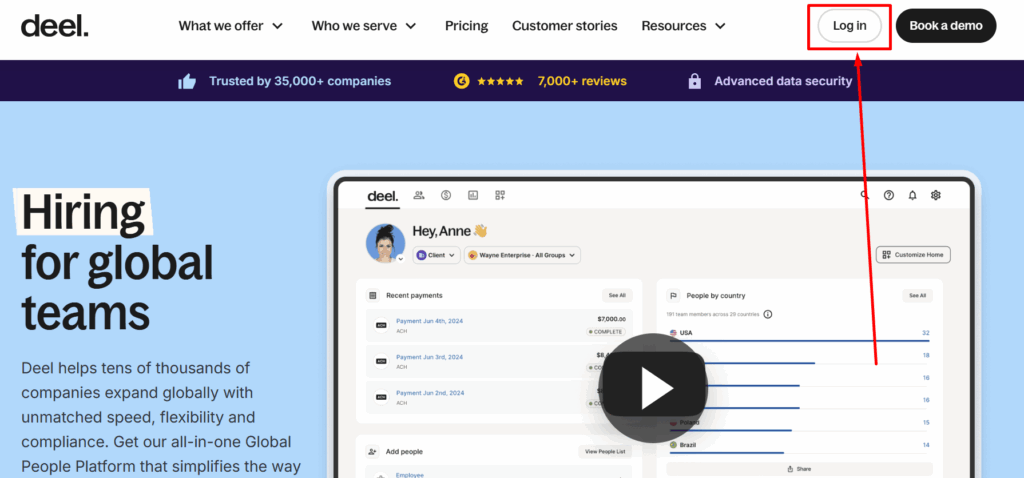This screenshot has height=478, width=1024.
Task: Click the Share button under country list
Action: pos(799,469)
